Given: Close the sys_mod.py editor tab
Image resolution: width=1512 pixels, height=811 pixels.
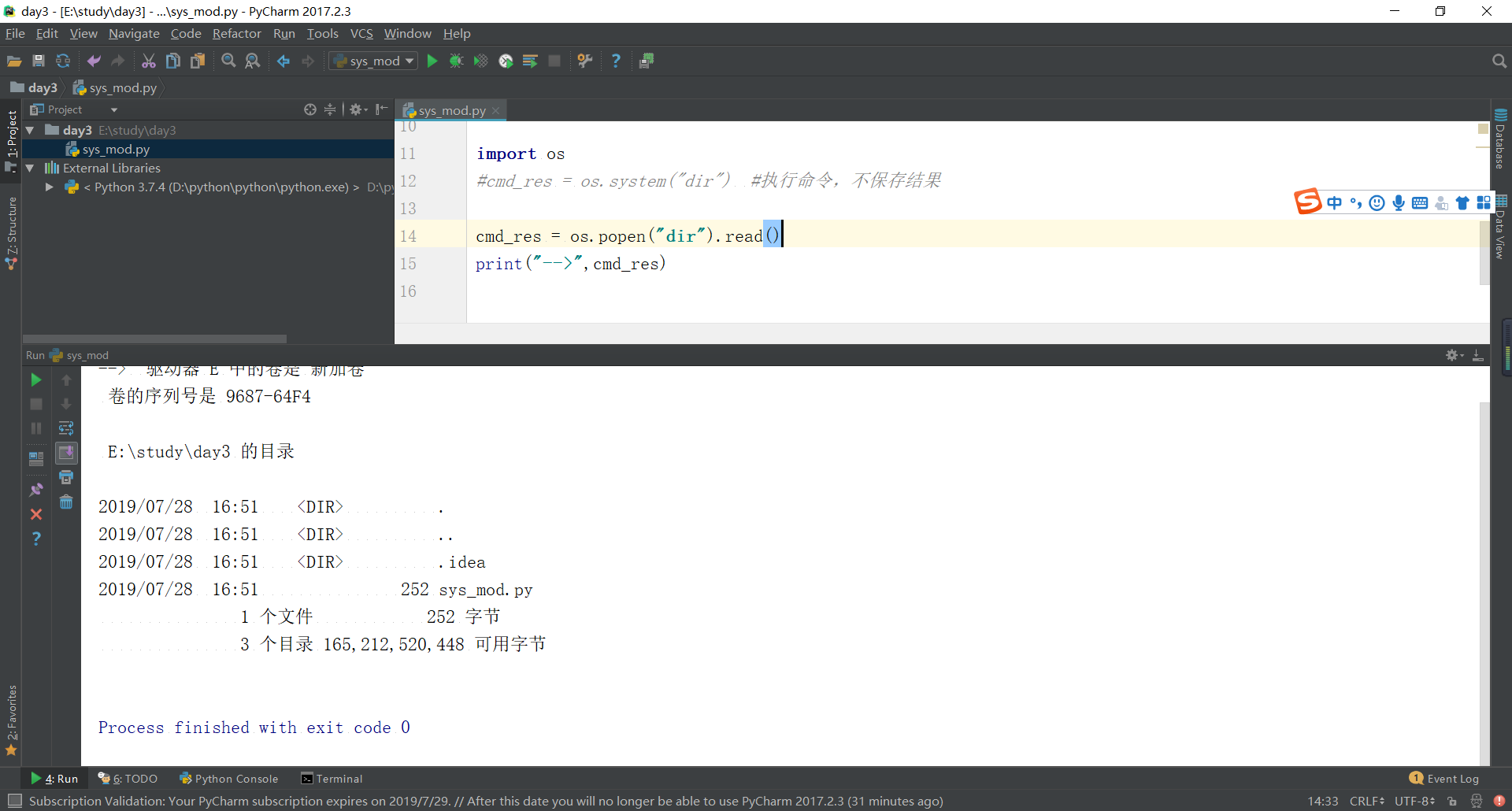Looking at the screenshot, I should click(496, 111).
